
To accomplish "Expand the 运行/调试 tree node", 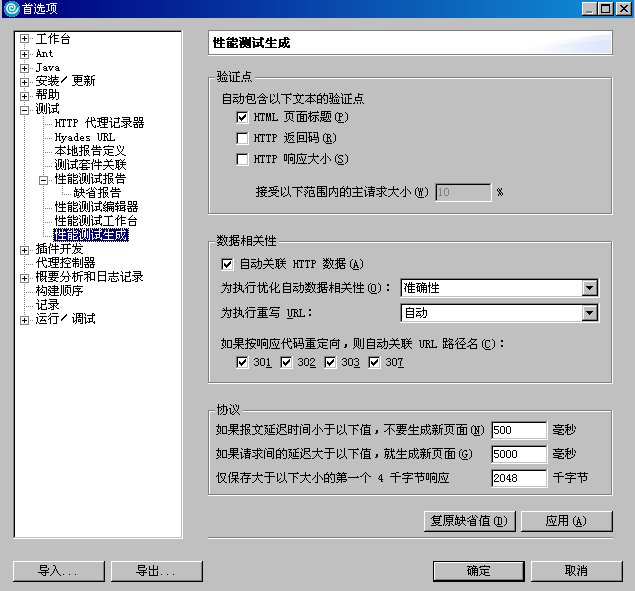I will [24, 320].
